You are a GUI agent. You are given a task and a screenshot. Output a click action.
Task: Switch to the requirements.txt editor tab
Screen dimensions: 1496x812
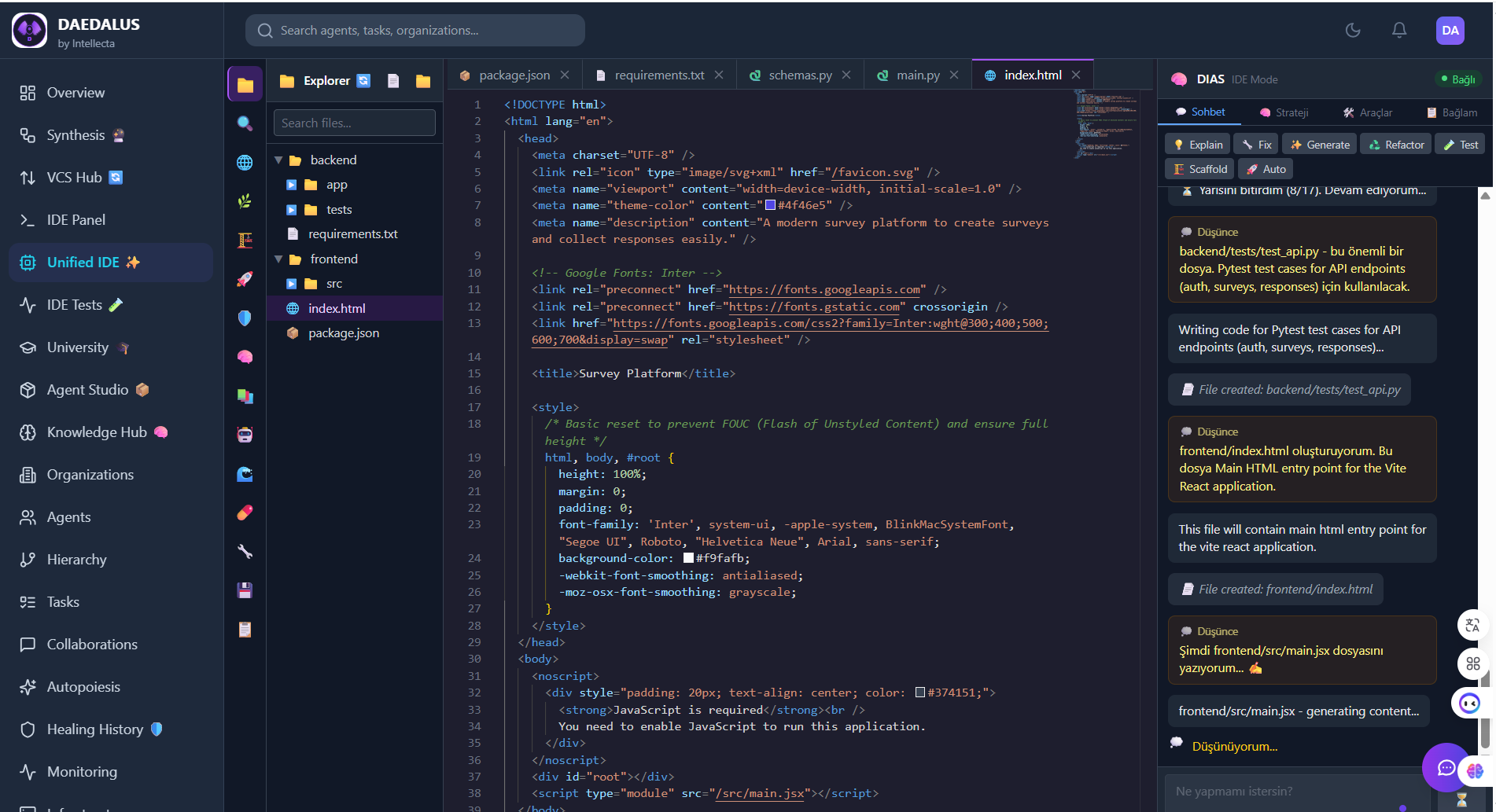point(659,75)
